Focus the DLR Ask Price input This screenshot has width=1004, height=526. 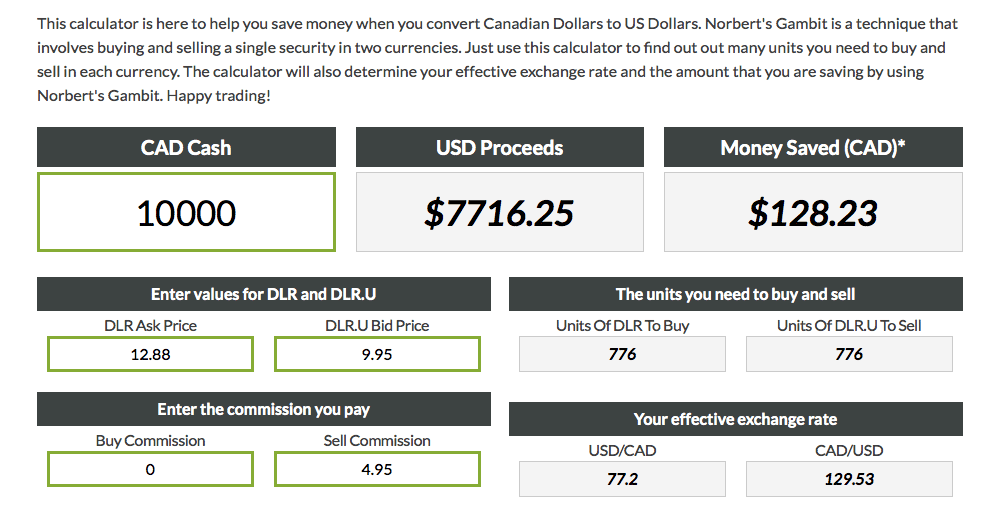150,354
